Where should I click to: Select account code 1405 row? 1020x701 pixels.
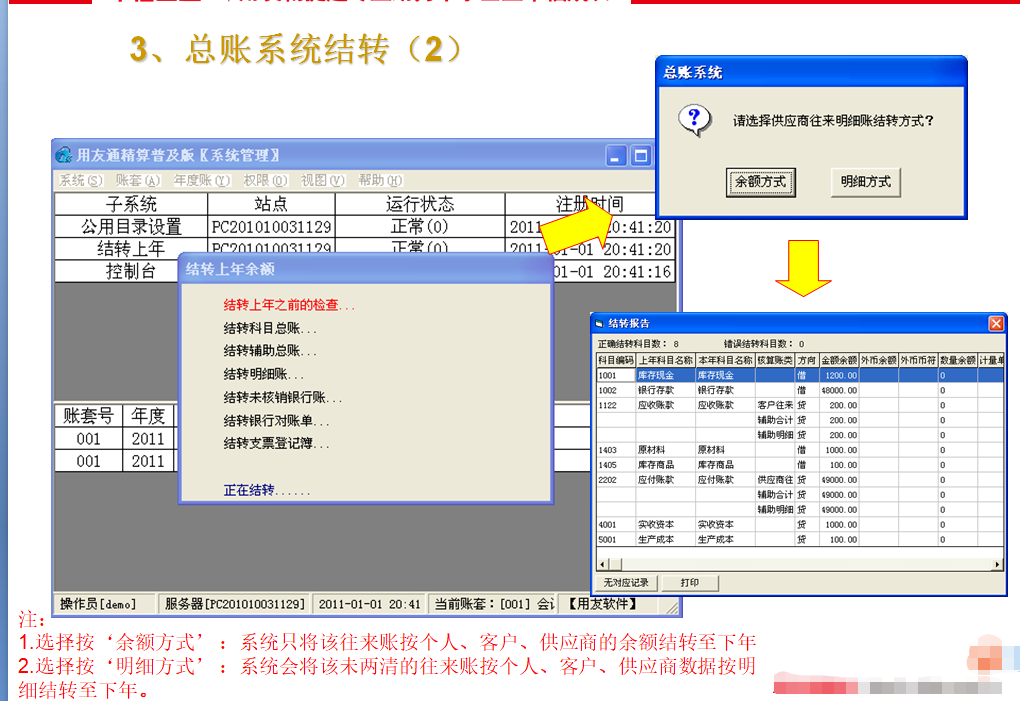click(x=799, y=465)
